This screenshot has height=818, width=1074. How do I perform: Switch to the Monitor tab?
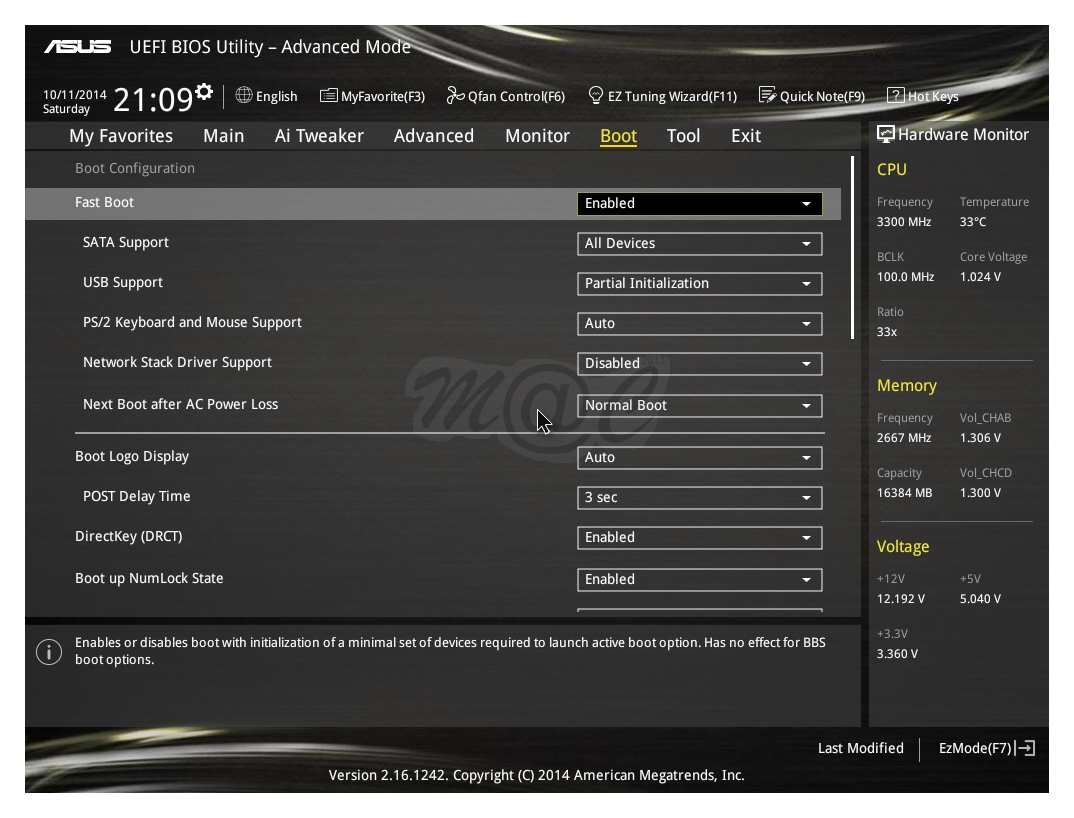click(x=537, y=136)
